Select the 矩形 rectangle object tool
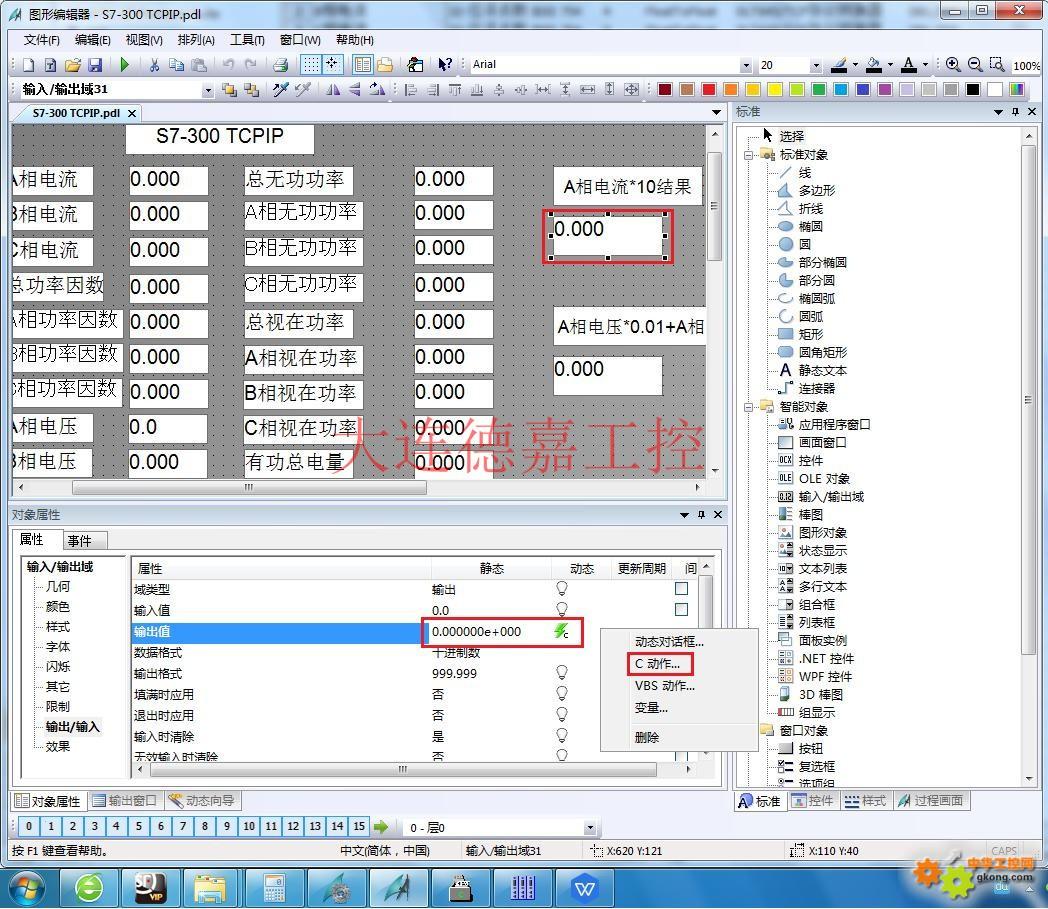Image resolution: width=1048 pixels, height=909 pixels. (810, 334)
